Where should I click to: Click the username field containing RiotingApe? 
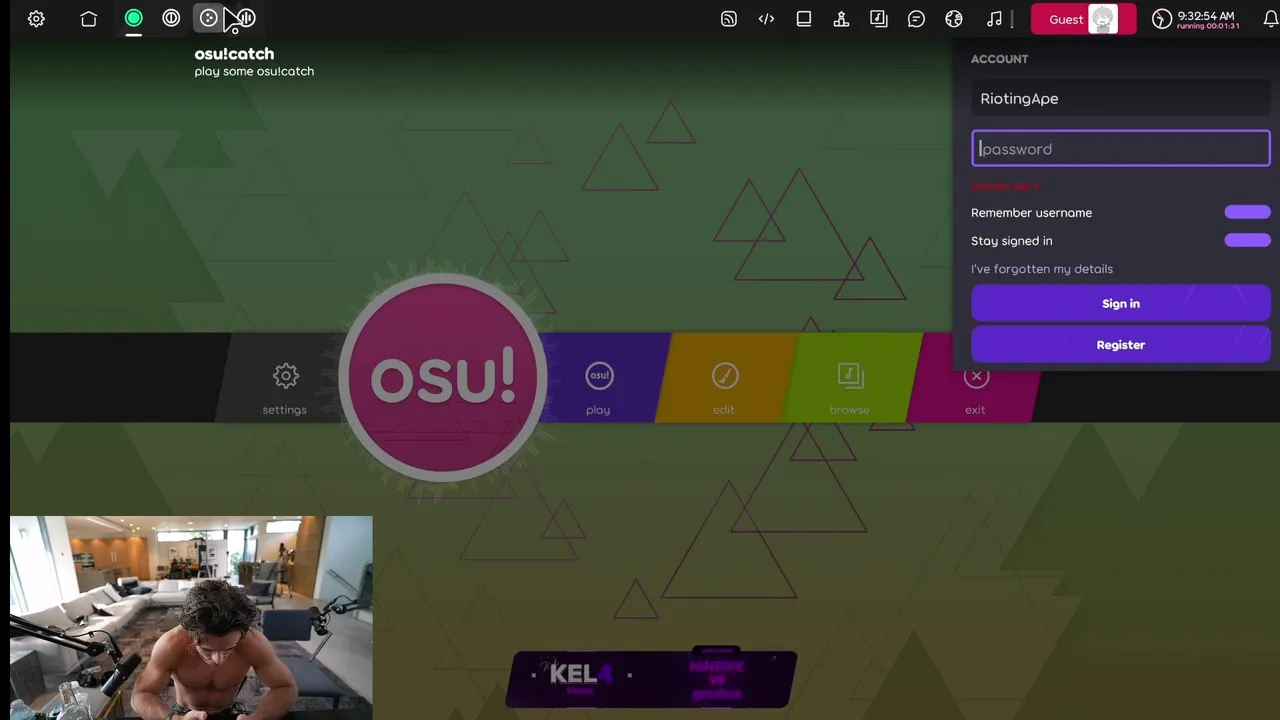point(1120,98)
